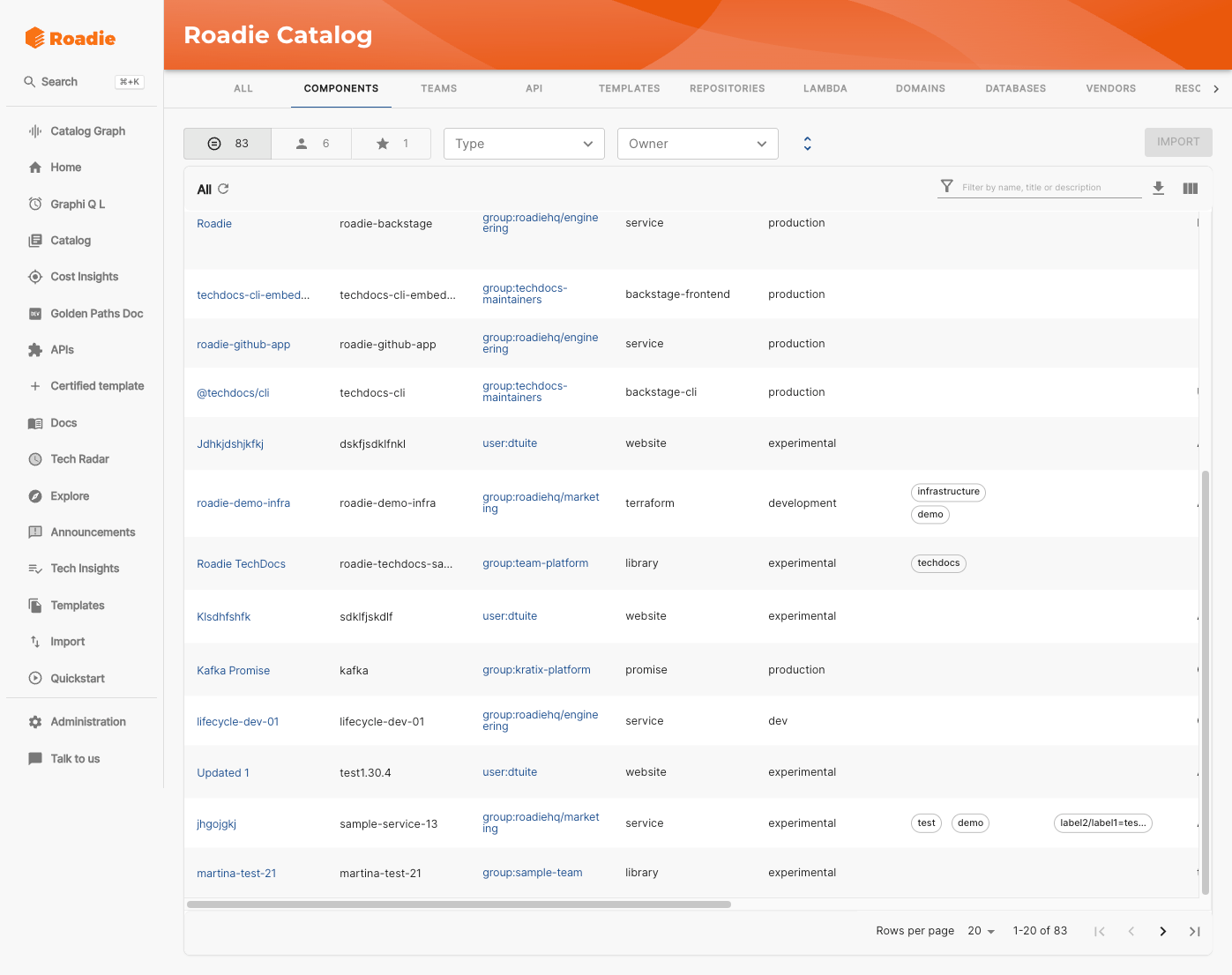Viewport: 1232px width, 975px height.
Task: Open the TEMPLATES catalog tab
Action: point(629,88)
